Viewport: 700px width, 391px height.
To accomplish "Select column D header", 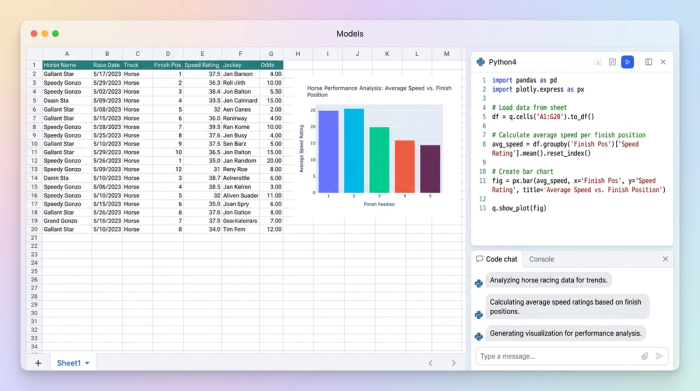I will point(168,54).
